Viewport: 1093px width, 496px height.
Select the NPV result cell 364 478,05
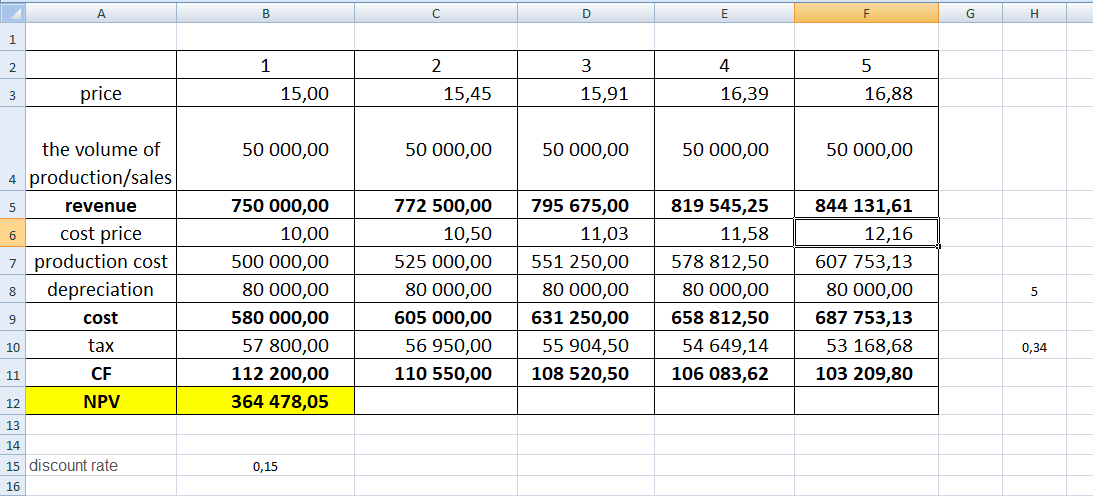pyautogui.click(x=265, y=402)
